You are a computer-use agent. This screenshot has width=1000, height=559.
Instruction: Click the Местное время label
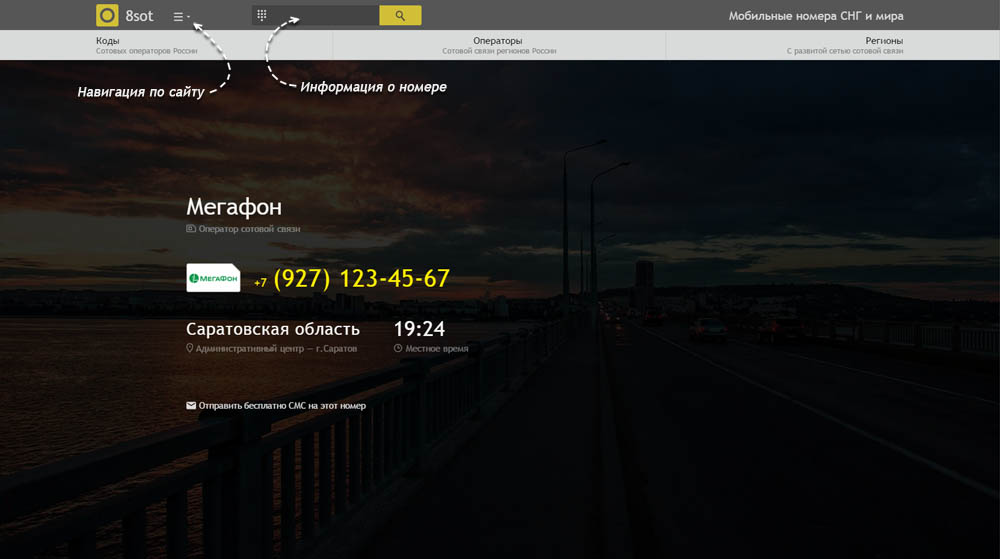437,349
